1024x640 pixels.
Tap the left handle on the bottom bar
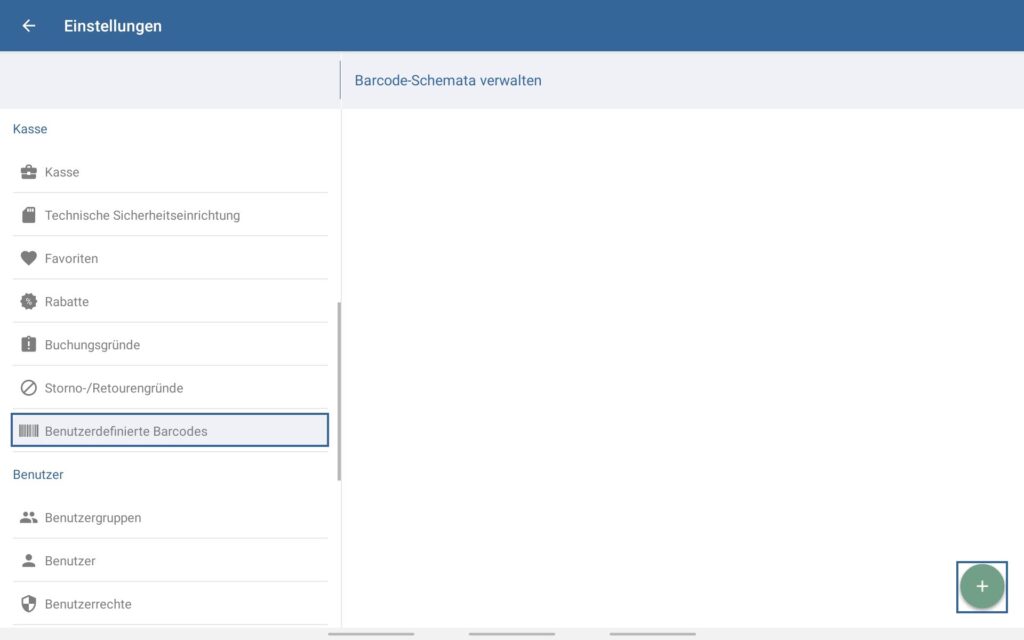click(x=371, y=634)
